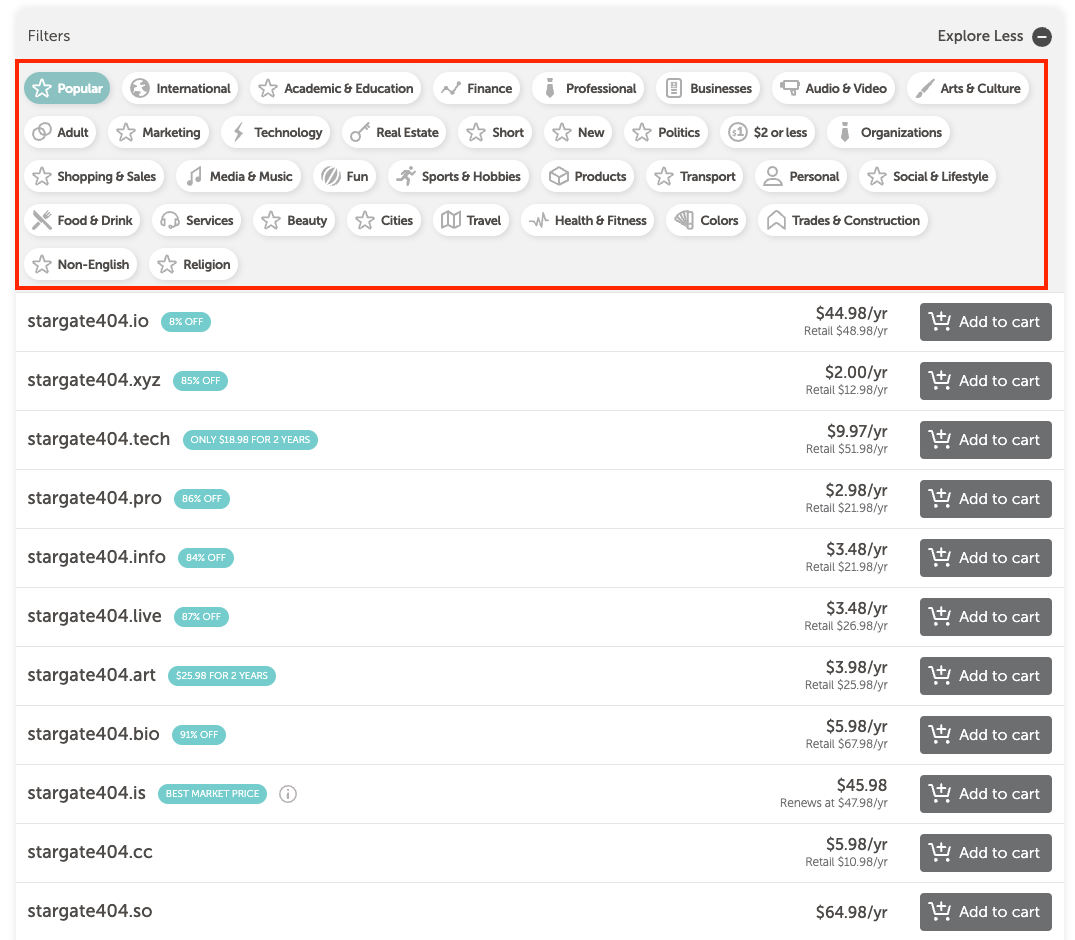The width and height of the screenshot is (1075, 940).
Task: Toggle the $2 or less price filter
Action: tap(769, 133)
